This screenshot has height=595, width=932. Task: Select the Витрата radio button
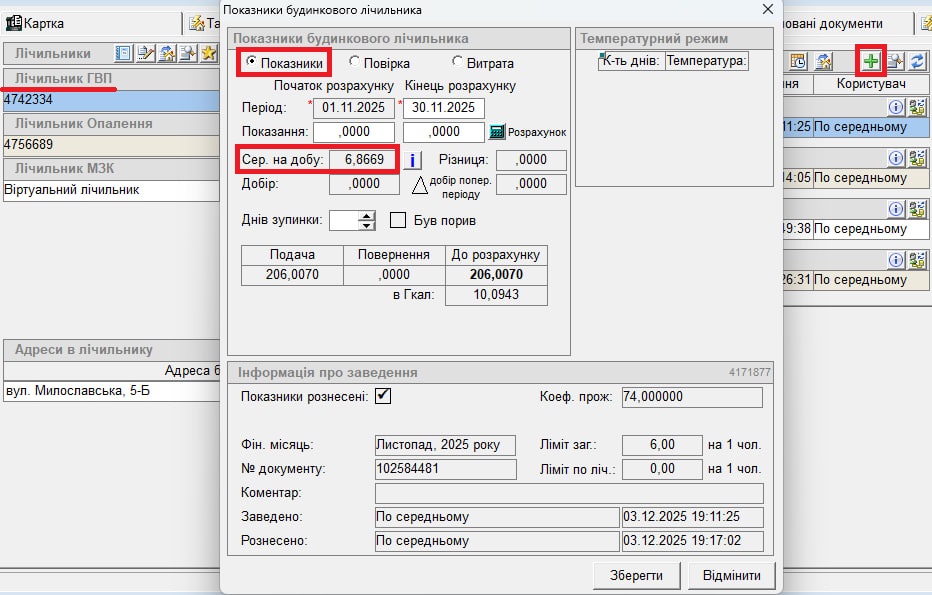point(458,63)
